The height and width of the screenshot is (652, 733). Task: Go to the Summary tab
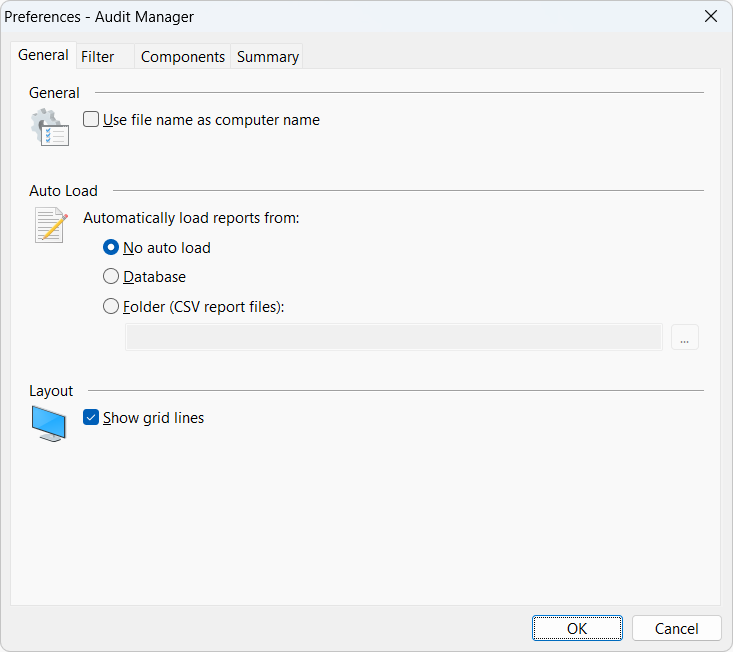(x=267, y=57)
